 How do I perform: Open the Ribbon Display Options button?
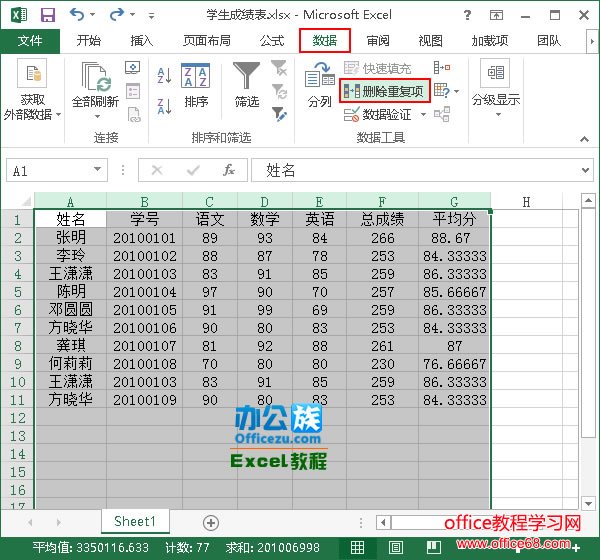coord(496,15)
